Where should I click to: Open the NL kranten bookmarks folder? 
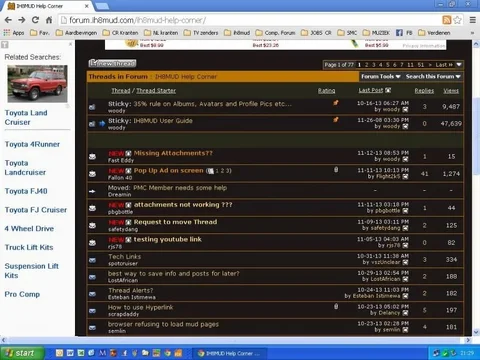coord(161,33)
